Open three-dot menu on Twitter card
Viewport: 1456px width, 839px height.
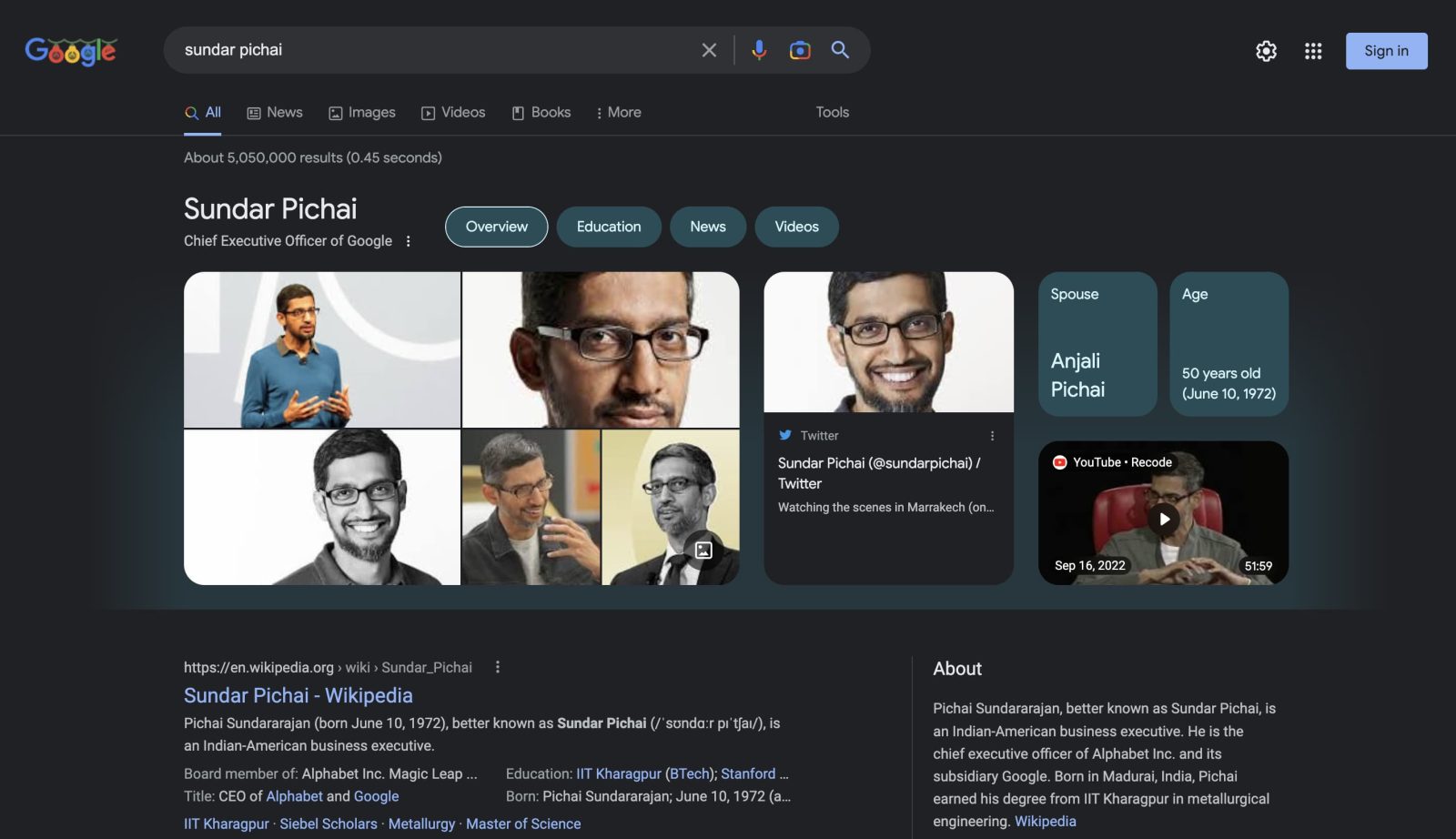click(x=992, y=436)
